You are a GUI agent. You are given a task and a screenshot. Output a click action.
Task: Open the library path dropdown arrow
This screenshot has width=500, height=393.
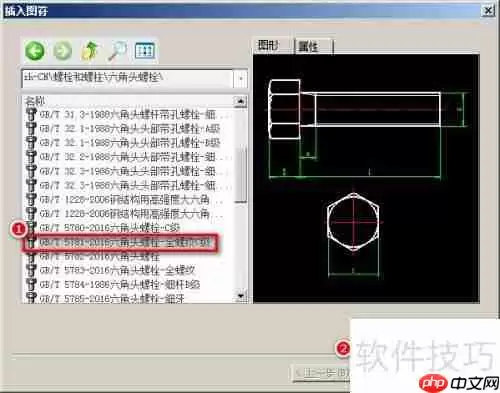pyautogui.click(x=240, y=79)
